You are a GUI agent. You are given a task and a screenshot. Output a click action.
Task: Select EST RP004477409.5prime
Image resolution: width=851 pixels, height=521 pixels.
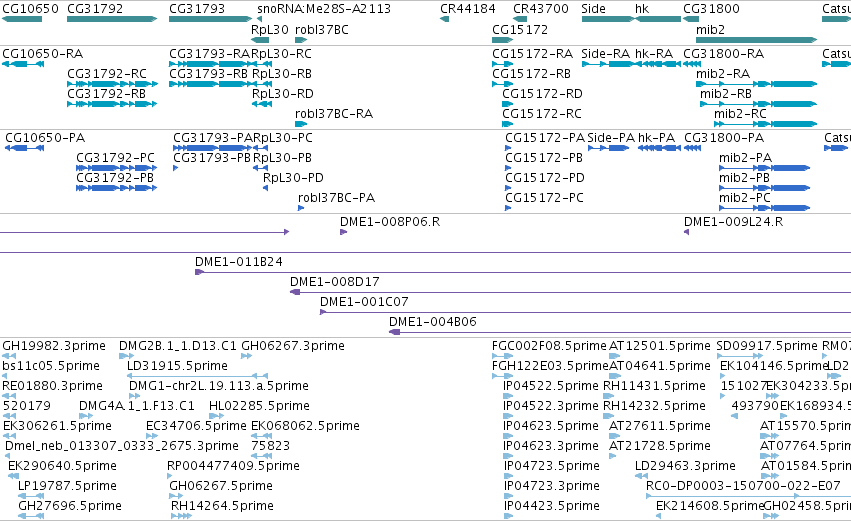coord(233,467)
